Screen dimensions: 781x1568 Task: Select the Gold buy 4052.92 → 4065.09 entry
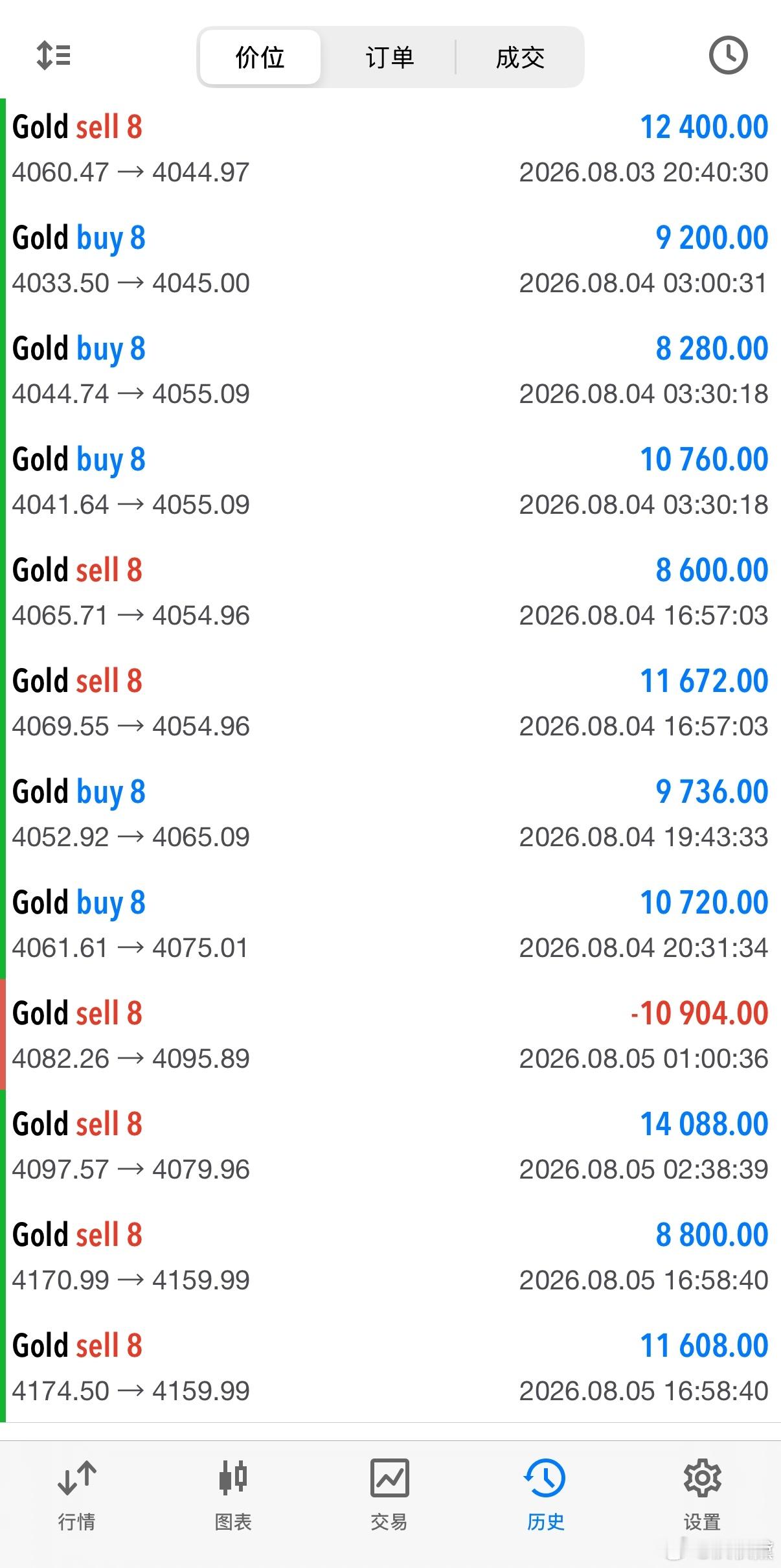coord(390,814)
